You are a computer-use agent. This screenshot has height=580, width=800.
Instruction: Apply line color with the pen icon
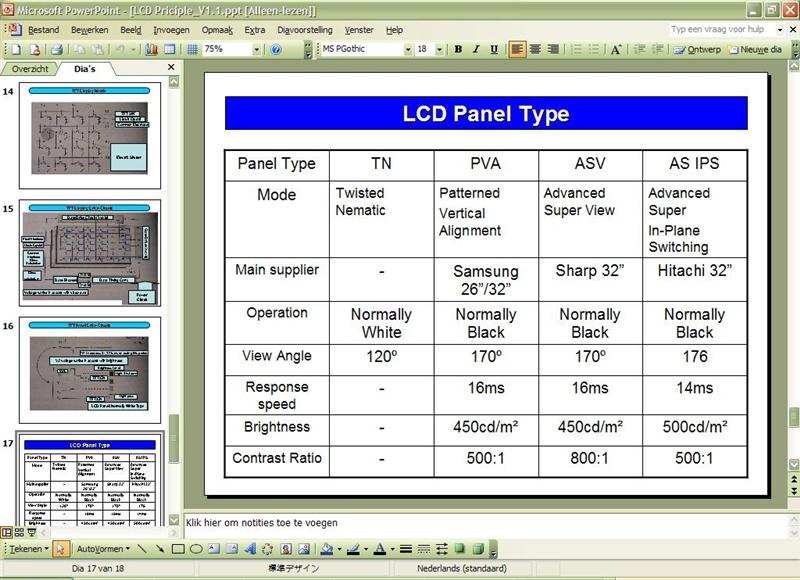coord(353,549)
